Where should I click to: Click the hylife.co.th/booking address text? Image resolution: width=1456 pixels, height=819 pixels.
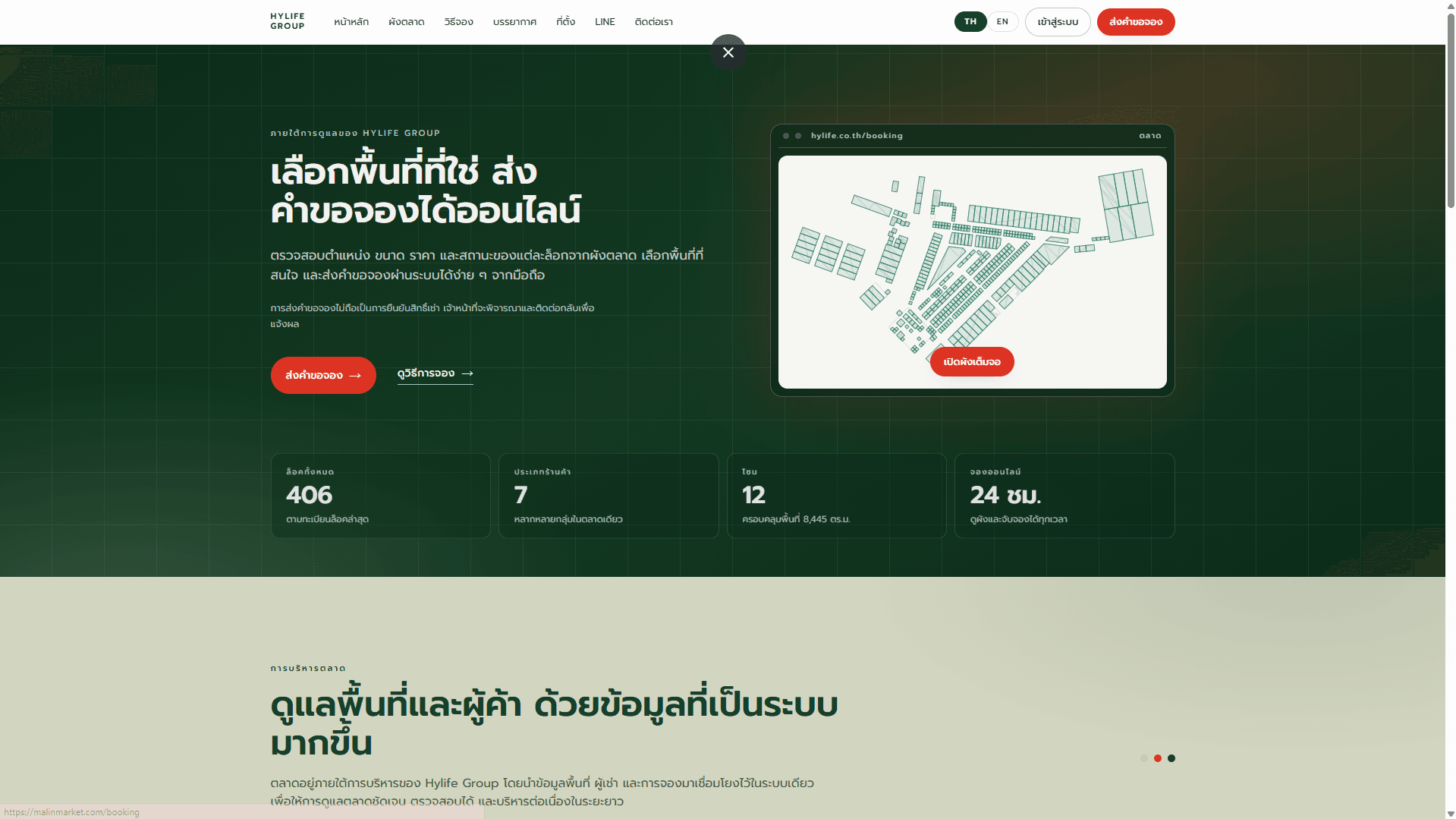[857, 136]
